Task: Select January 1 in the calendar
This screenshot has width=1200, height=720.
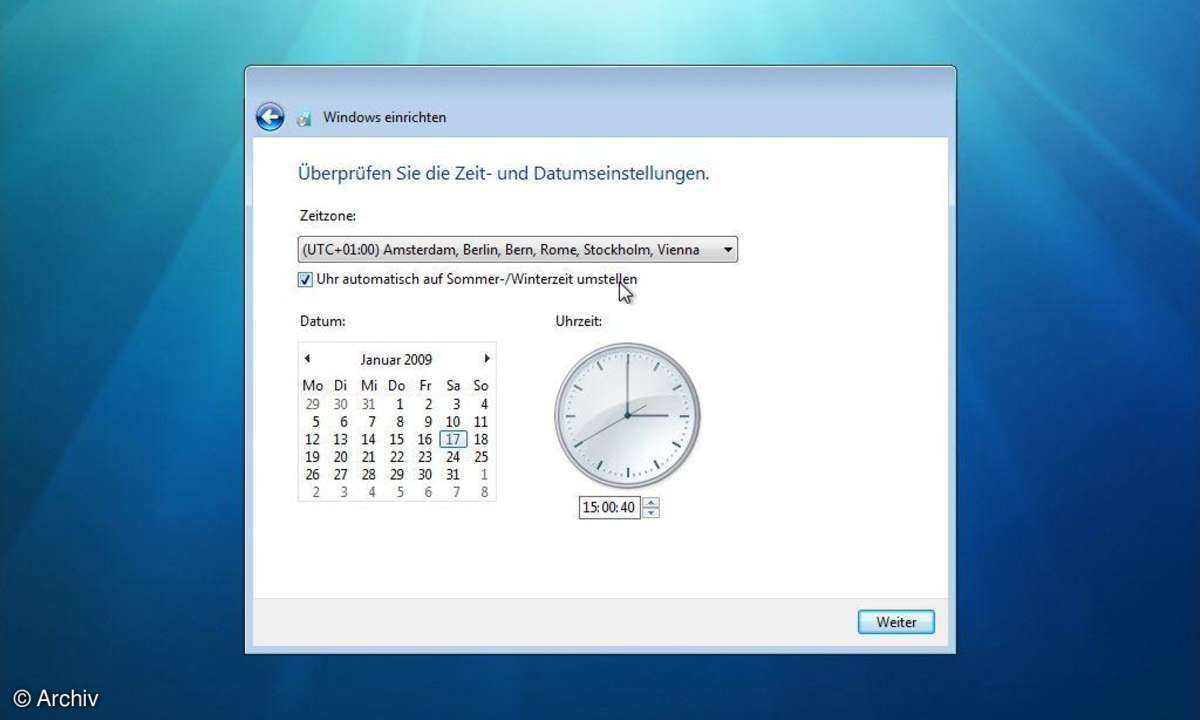Action: pos(399,404)
